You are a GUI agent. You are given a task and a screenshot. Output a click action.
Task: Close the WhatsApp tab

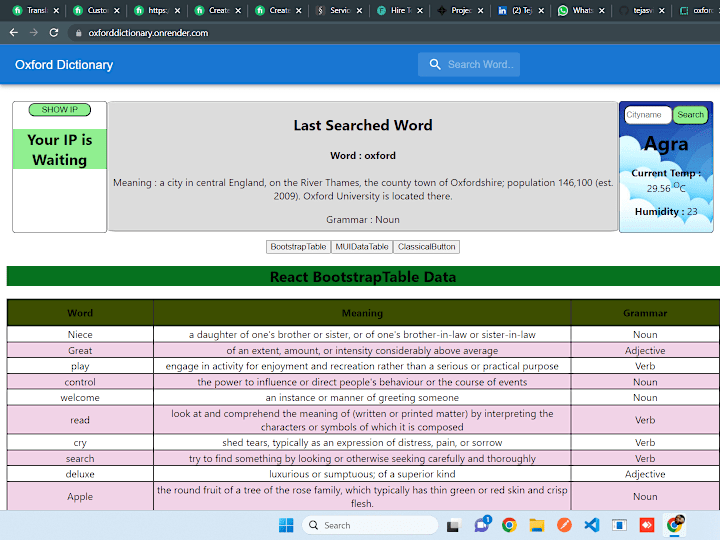tap(602, 10)
